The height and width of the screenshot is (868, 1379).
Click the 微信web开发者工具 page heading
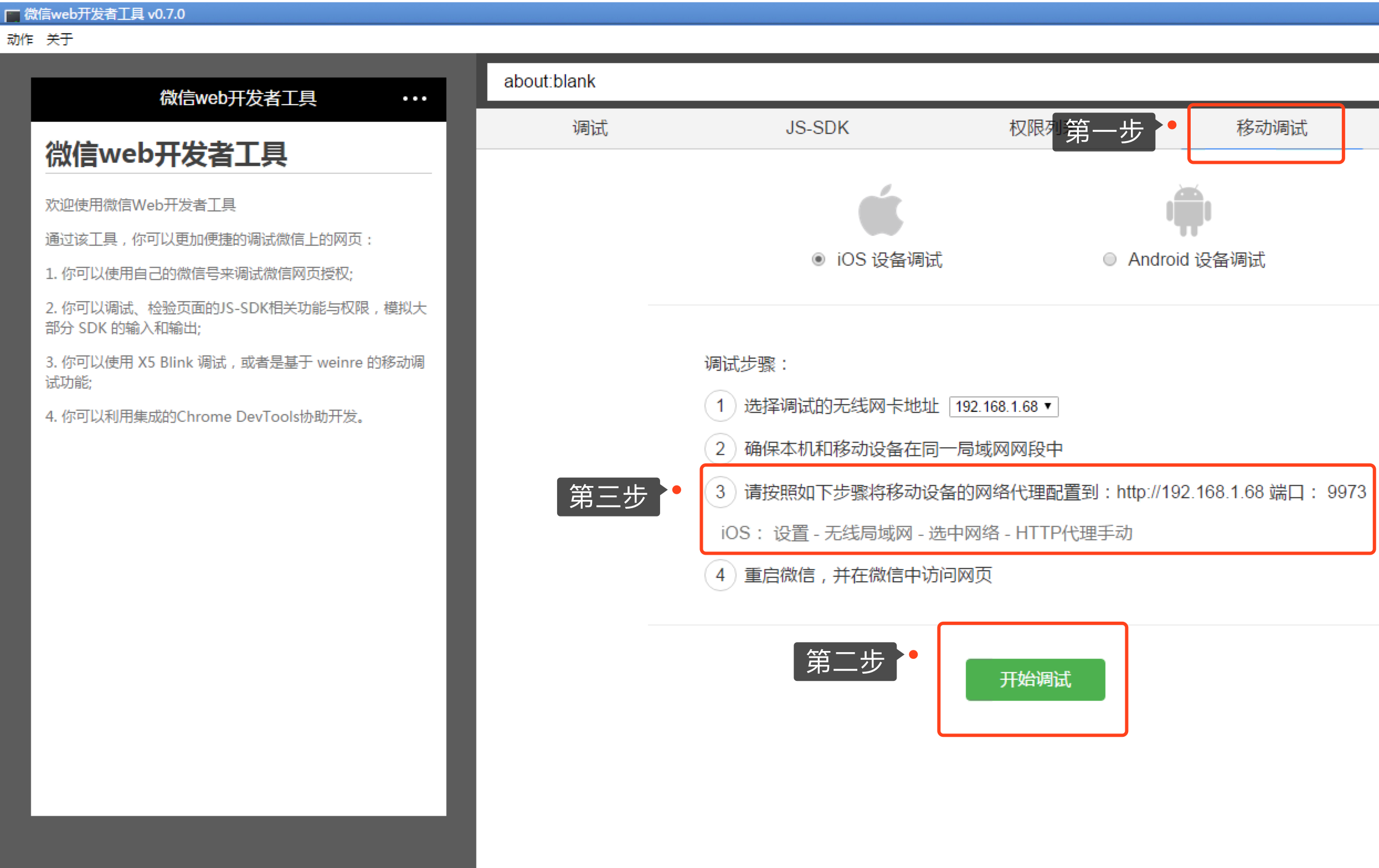(x=166, y=154)
